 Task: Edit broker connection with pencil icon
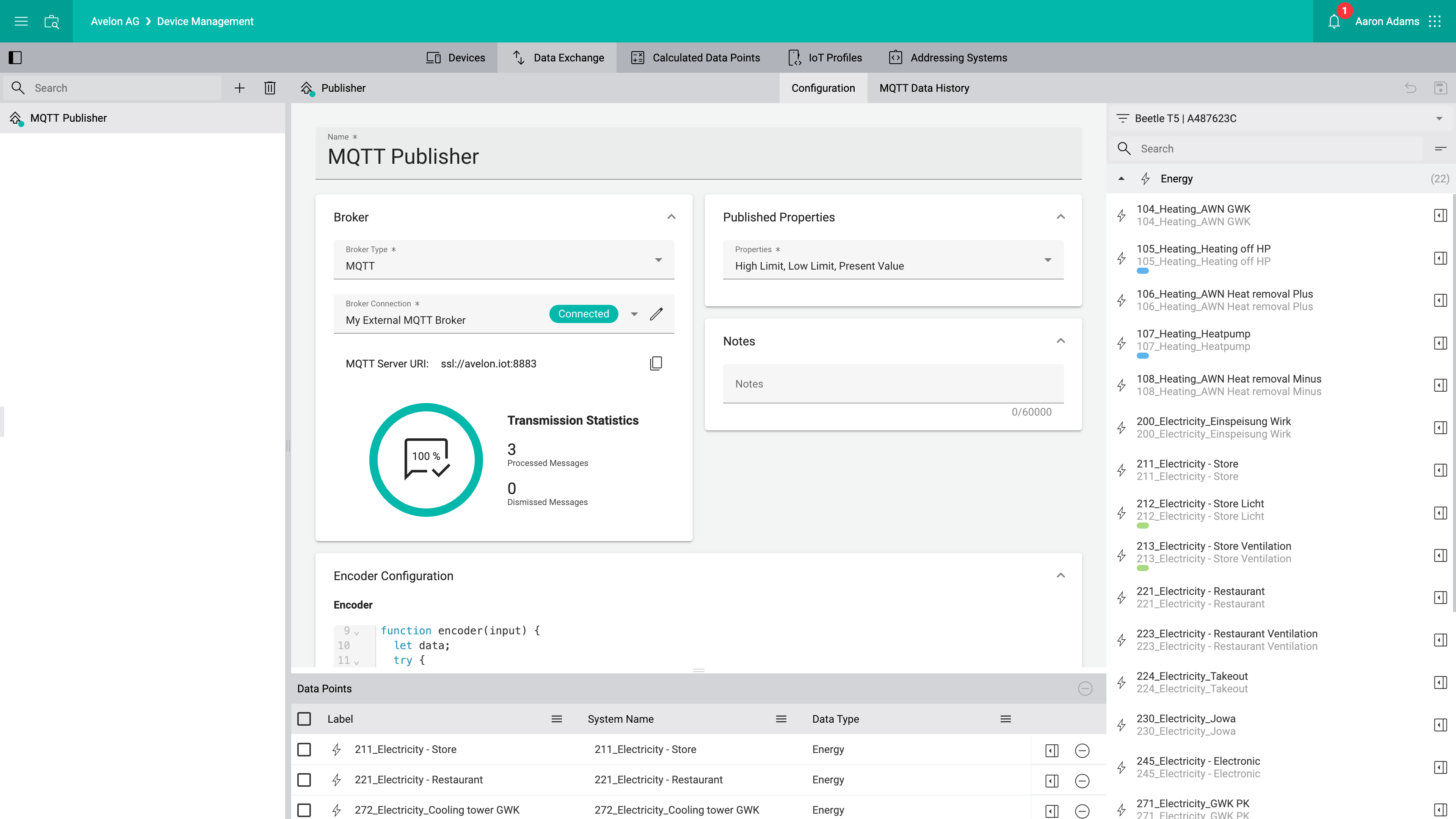click(x=656, y=314)
